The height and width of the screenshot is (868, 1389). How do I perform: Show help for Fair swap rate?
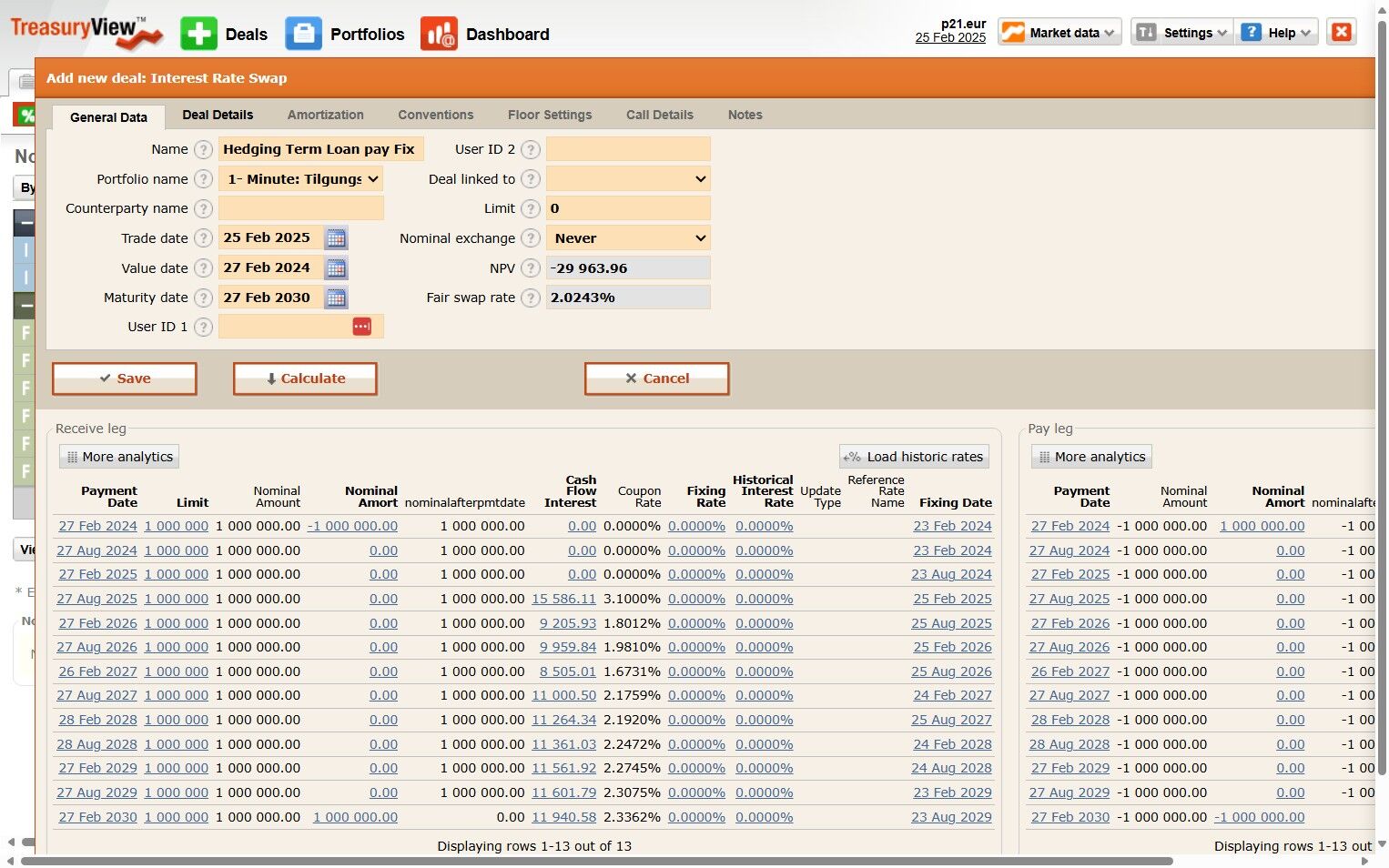531,298
